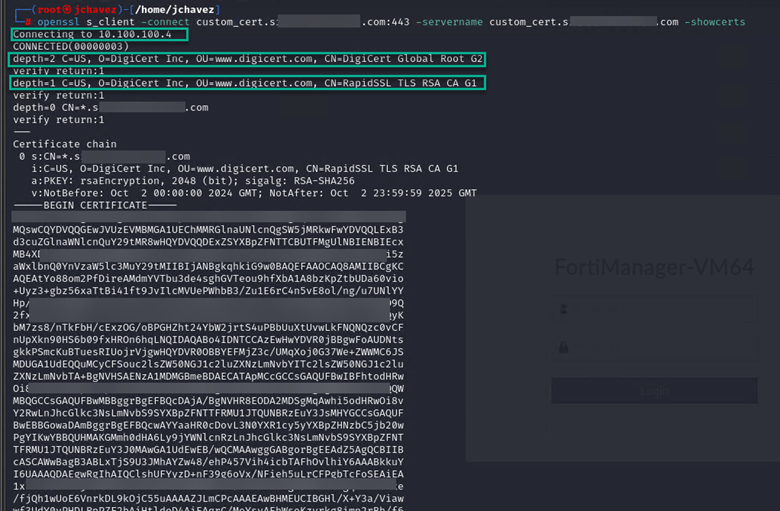Click the 'verify return:1' line below depth=0

pyautogui.click(x=58, y=120)
